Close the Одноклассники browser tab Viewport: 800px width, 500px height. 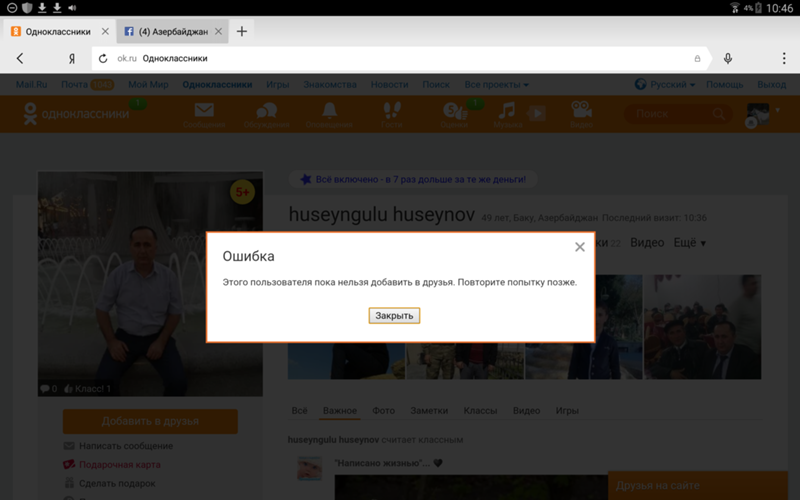click(x=105, y=32)
